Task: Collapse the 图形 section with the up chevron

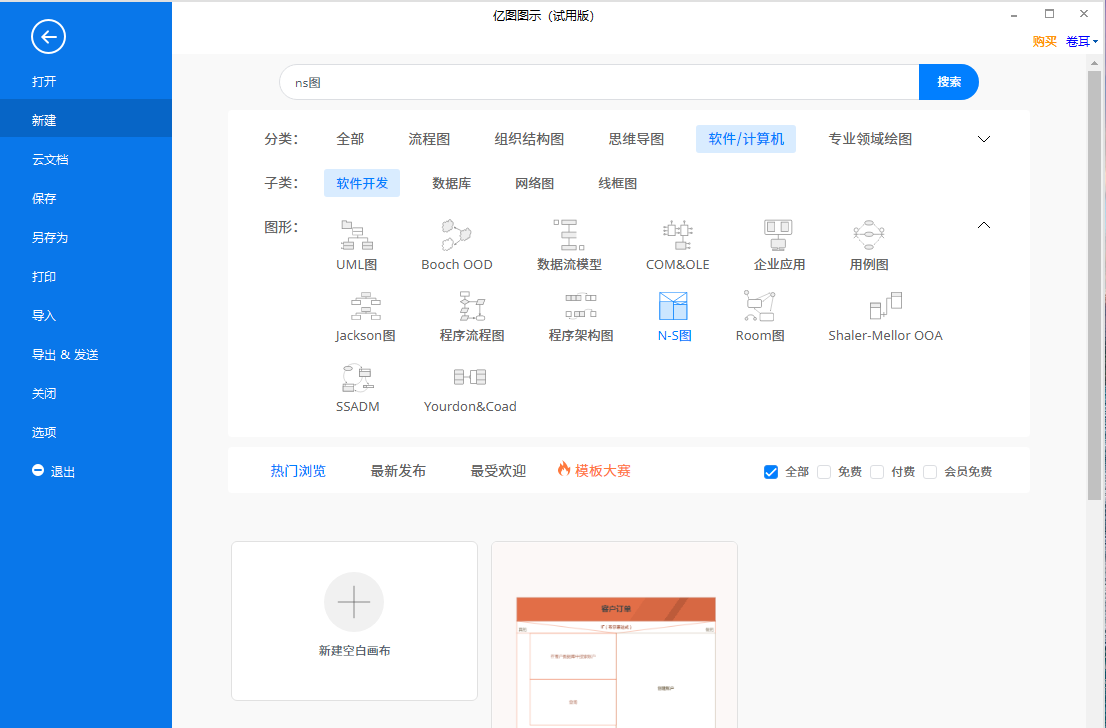Action: pyautogui.click(x=984, y=225)
